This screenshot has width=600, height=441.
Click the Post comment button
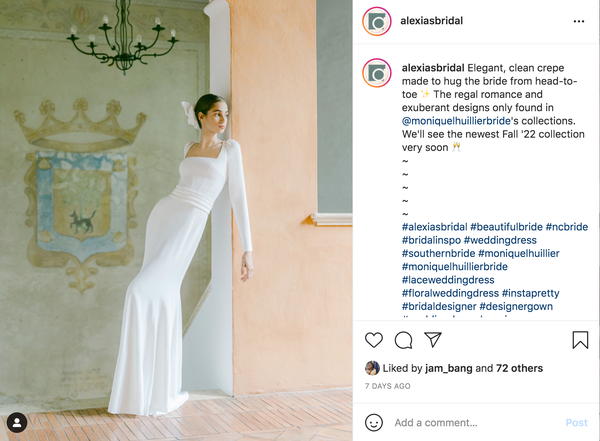[576, 423]
